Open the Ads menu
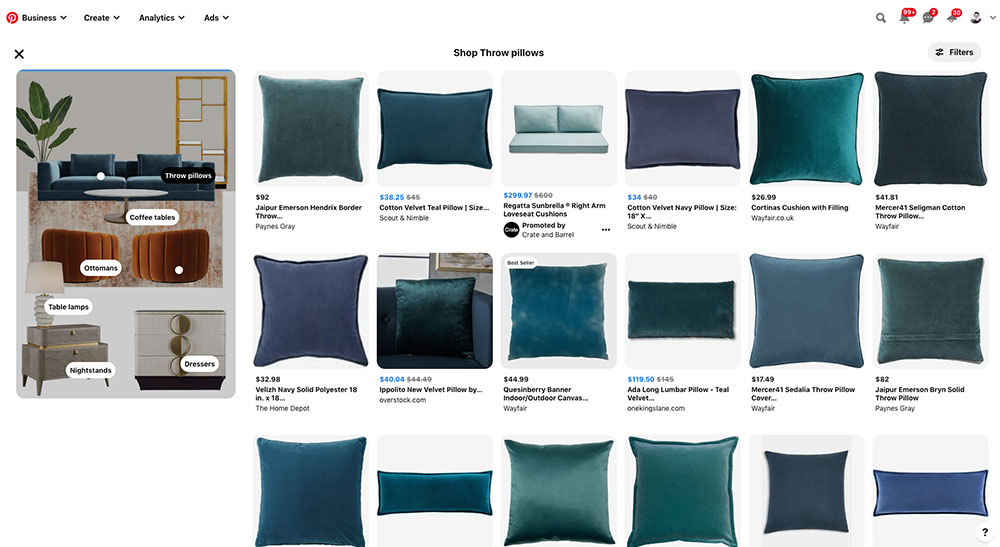Screen dimensions: 1000x547 (x=216, y=18)
